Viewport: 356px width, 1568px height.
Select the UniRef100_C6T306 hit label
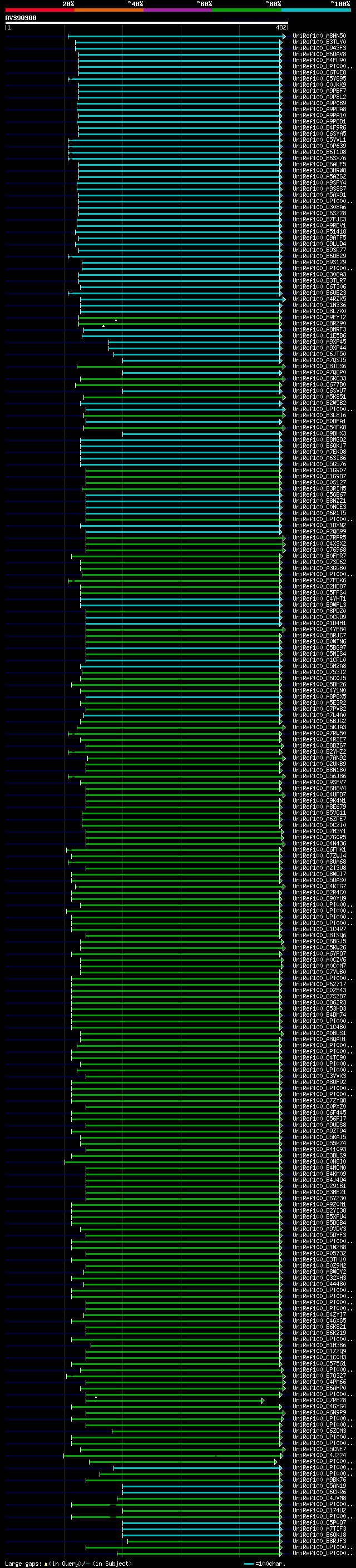point(319,286)
